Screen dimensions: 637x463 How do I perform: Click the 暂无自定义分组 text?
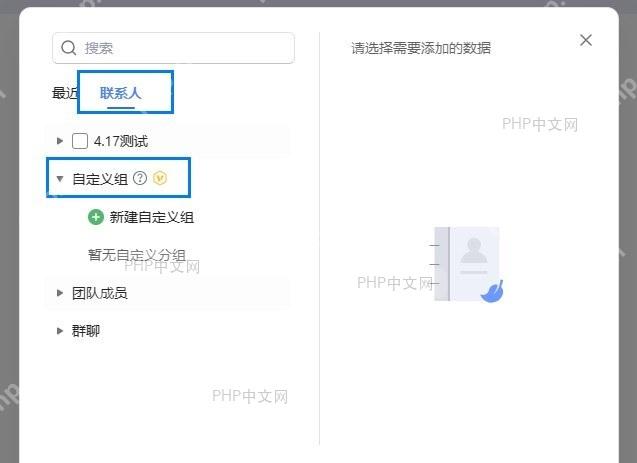tap(137, 255)
